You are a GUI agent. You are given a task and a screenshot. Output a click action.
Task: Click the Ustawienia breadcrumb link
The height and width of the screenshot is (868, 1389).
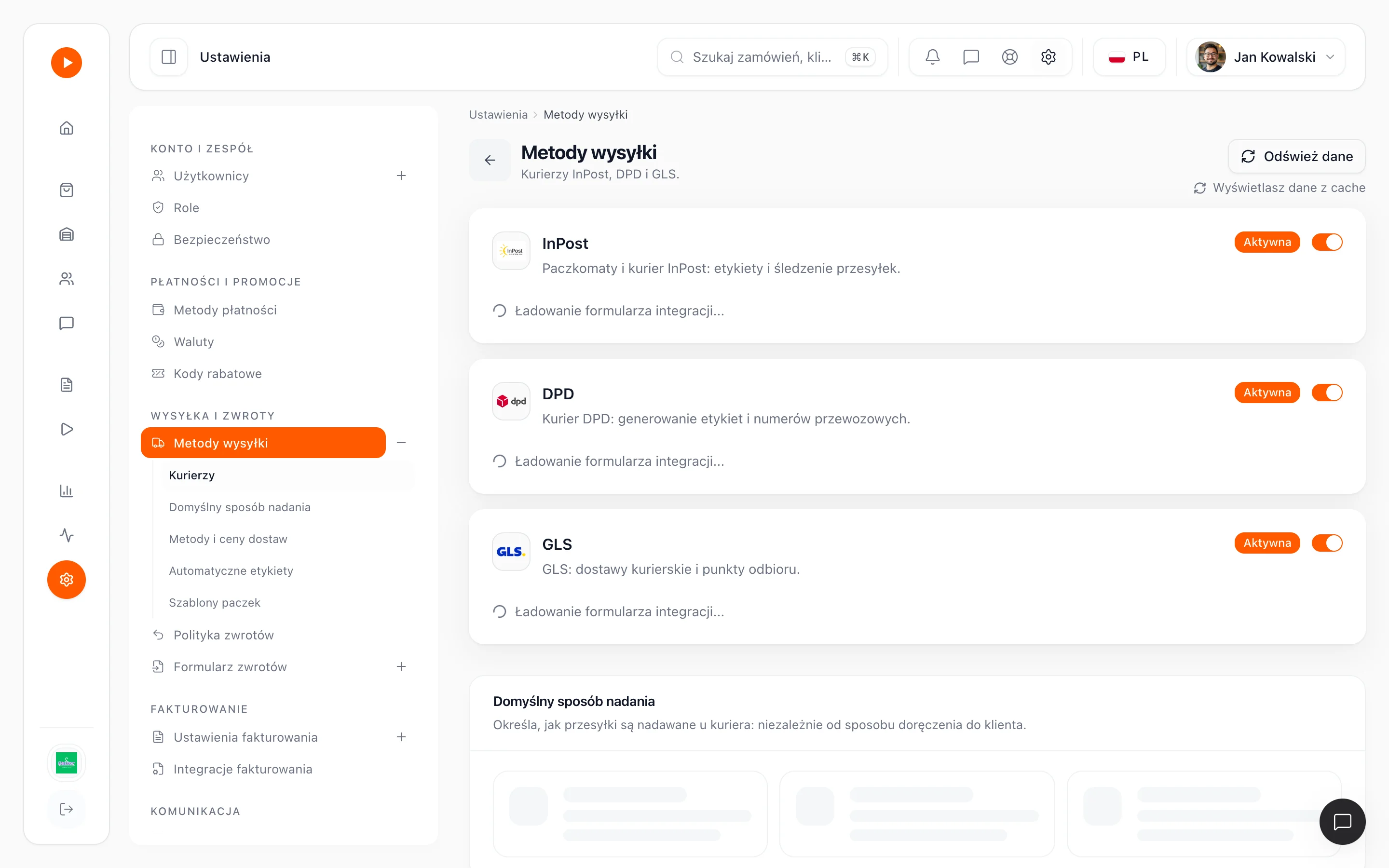pyautogui.click(x=498, y=115)
